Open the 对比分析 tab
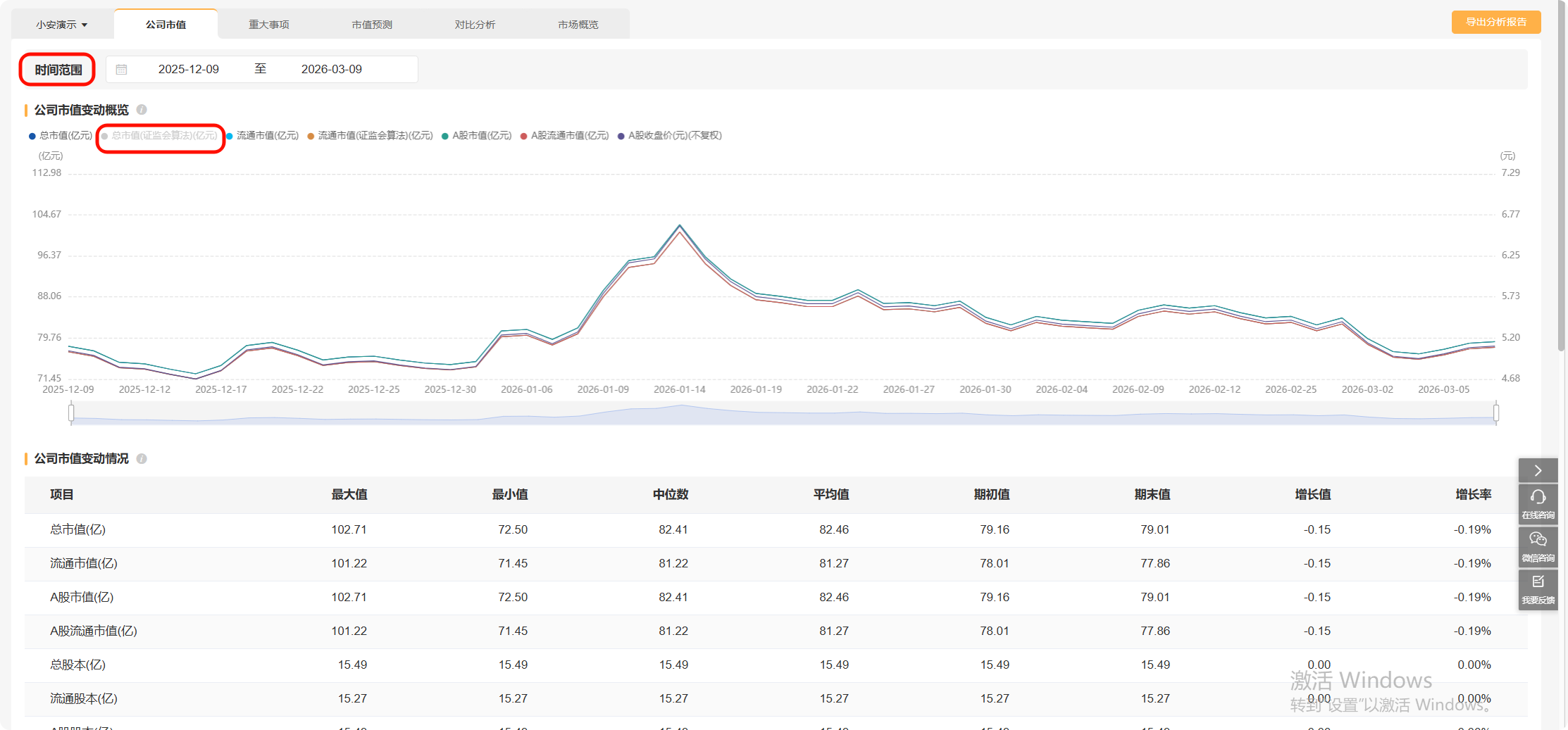This screenshot has height=730, width=1568. pos(475,25)
